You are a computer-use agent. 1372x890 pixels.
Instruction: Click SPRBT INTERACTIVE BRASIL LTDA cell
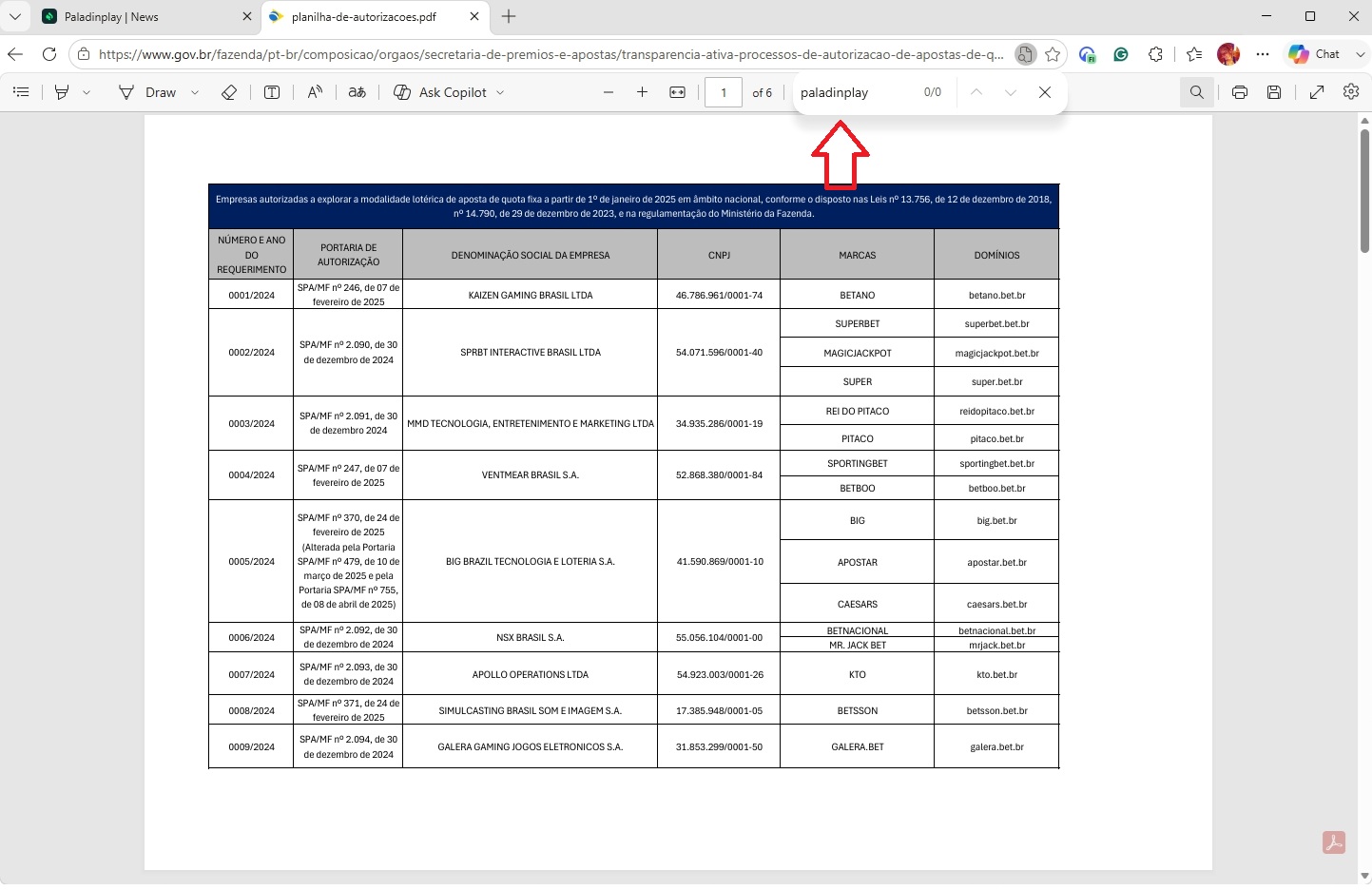[531, 353]
